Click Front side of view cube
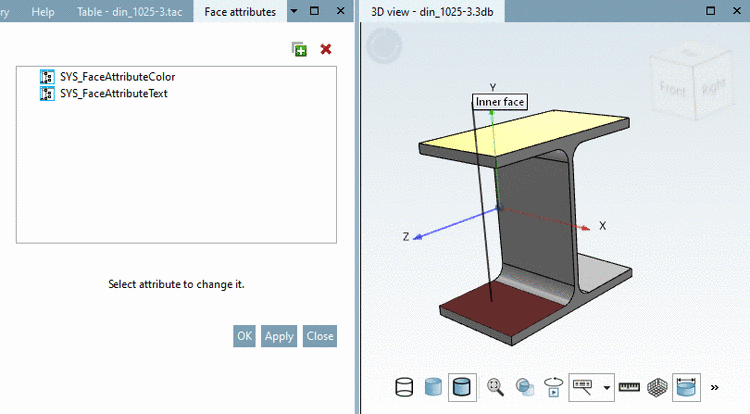 point(673,88)
